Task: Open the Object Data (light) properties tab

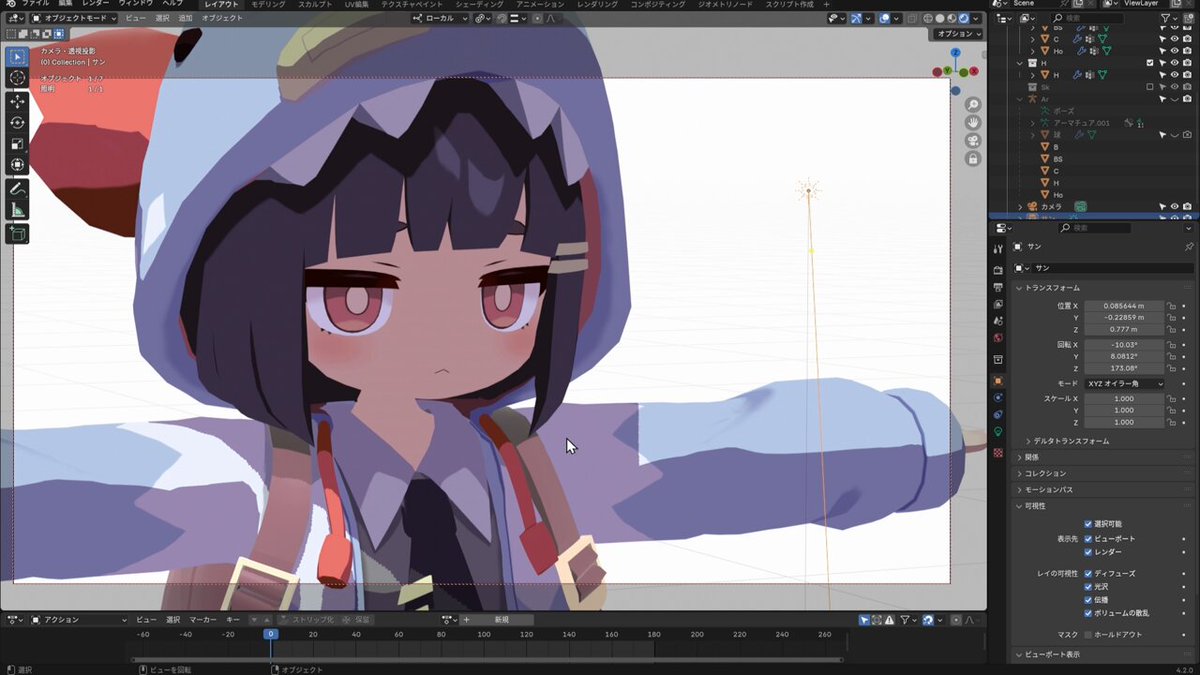Action: point(998,432)
